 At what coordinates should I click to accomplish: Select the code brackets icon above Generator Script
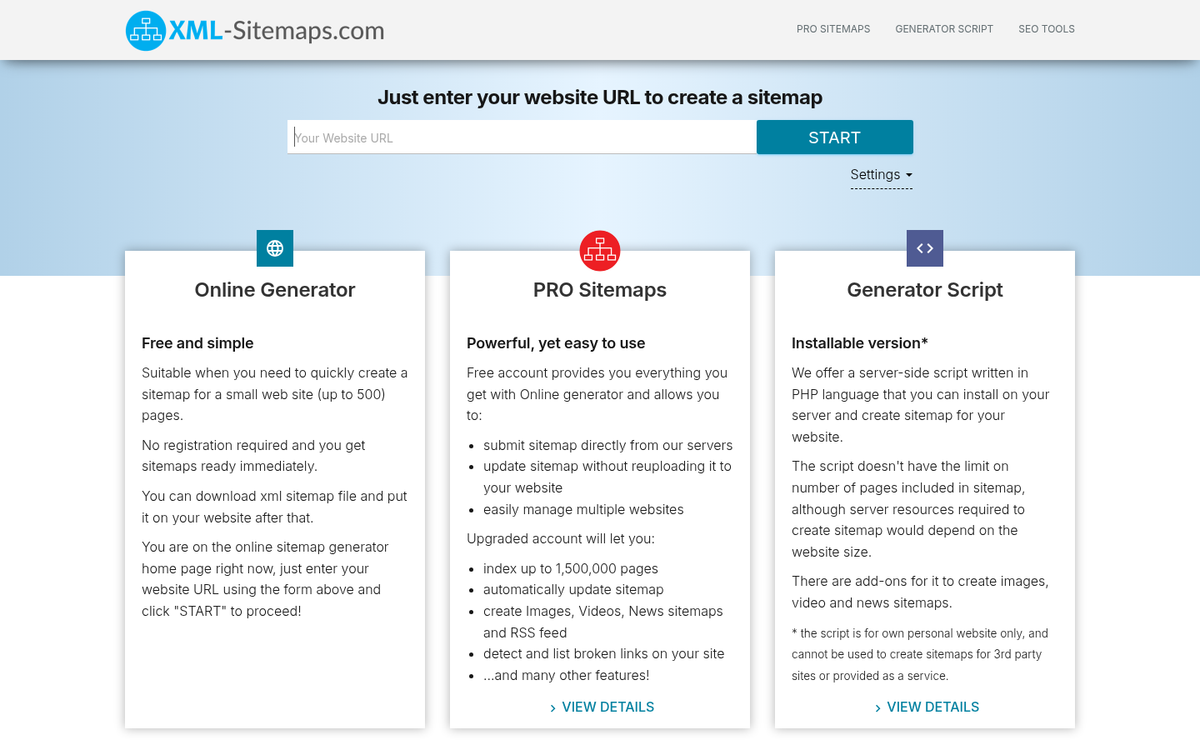(924, 248)
